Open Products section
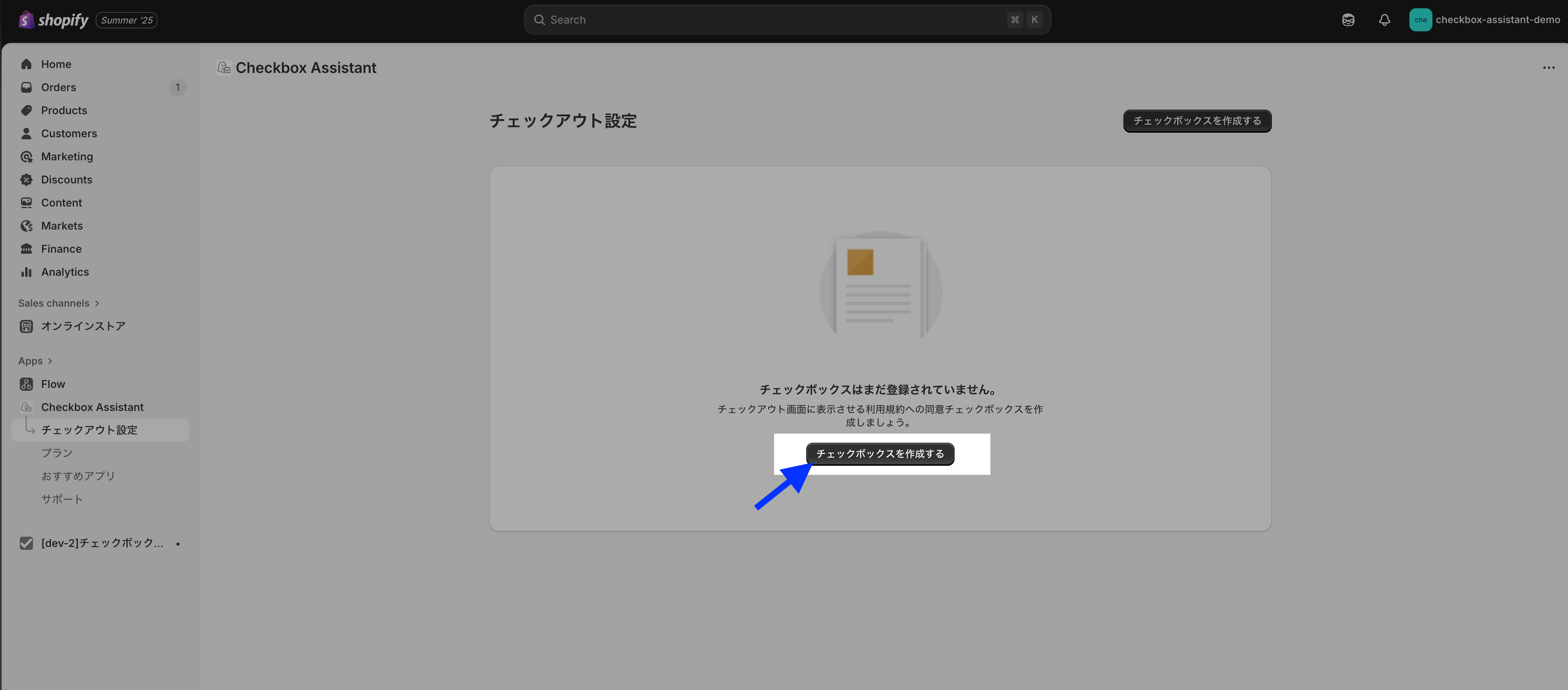This screenshot has height=690, width=1568. point(64,110)
